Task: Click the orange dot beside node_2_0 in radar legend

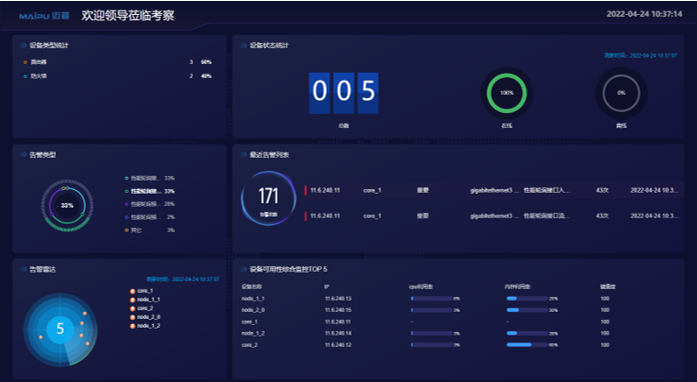Action: pos(132,318)
